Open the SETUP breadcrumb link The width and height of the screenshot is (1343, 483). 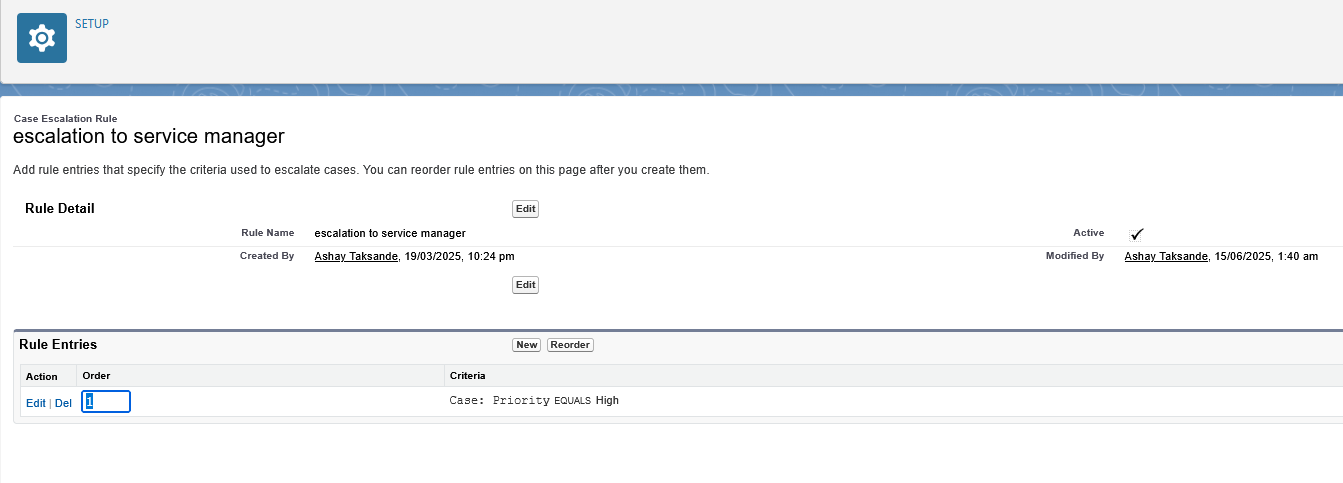92,24
